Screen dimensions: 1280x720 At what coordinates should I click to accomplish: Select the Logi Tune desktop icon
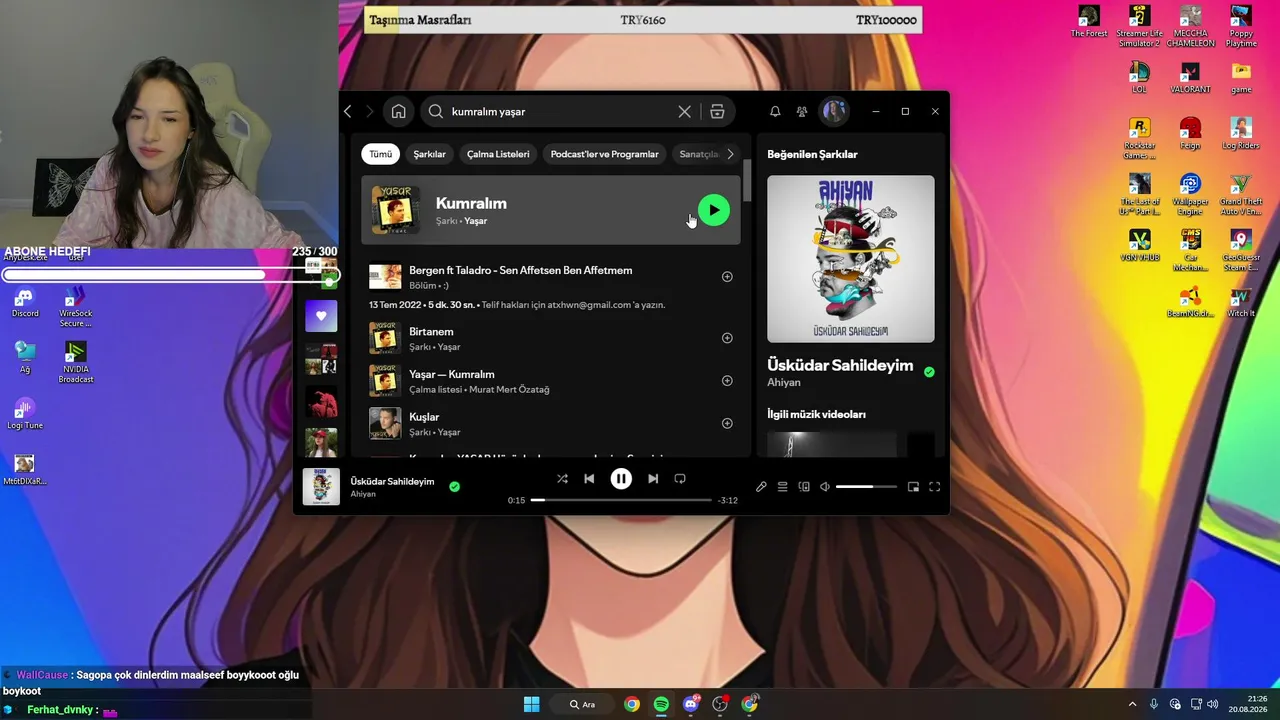[25, 414]
